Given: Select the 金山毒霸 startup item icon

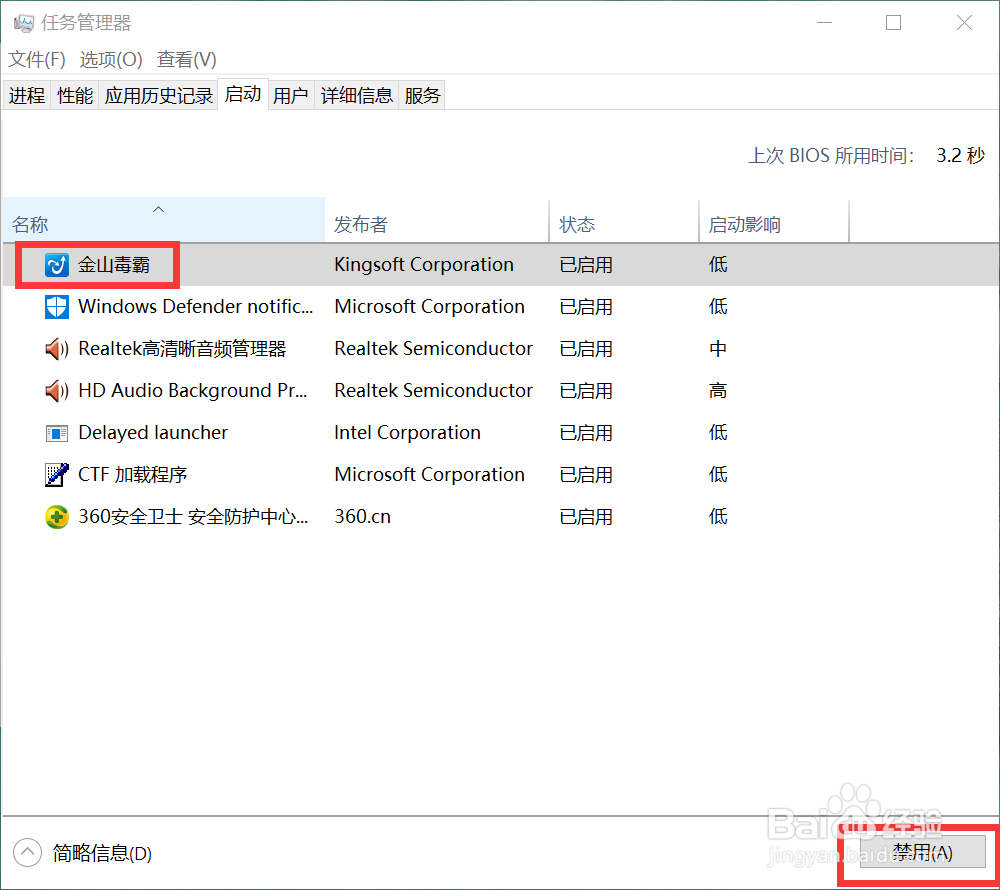Looking at the screenshot, I should 56,264.
